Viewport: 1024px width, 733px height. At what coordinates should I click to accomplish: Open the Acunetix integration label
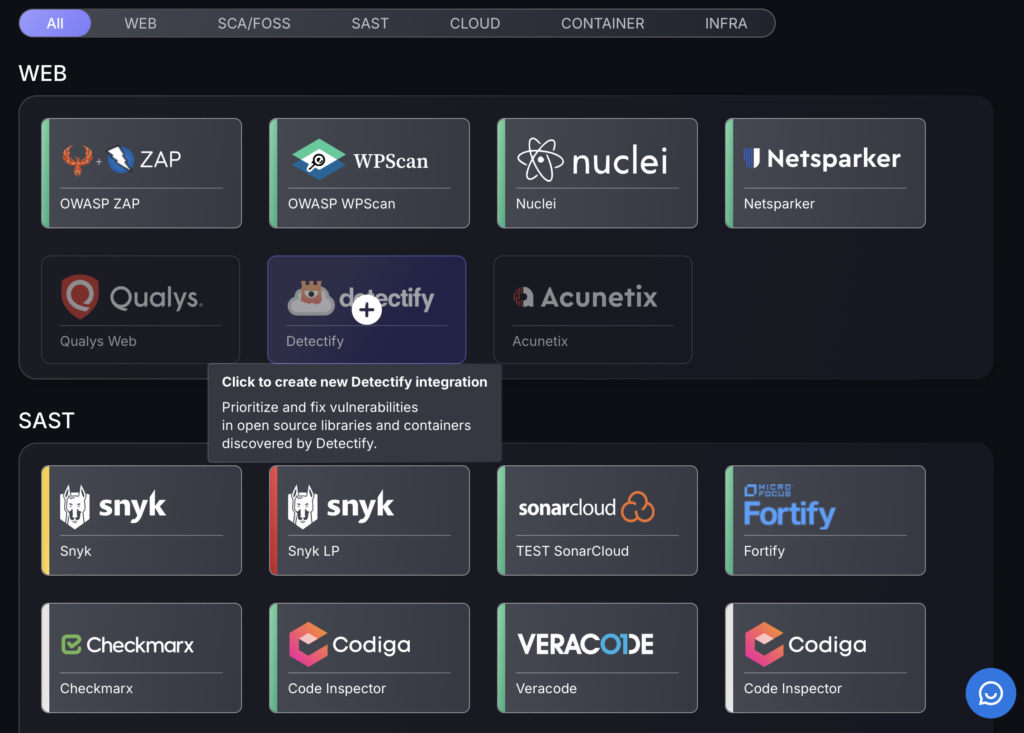click(x=540, y=341)
